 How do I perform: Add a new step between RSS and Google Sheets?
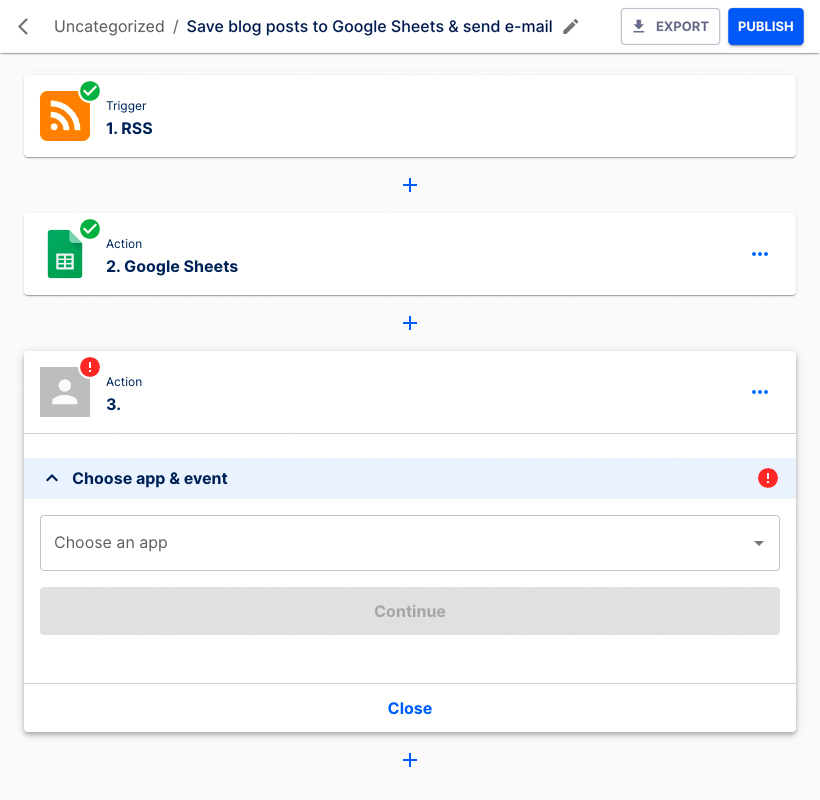[x=410, y=185]
